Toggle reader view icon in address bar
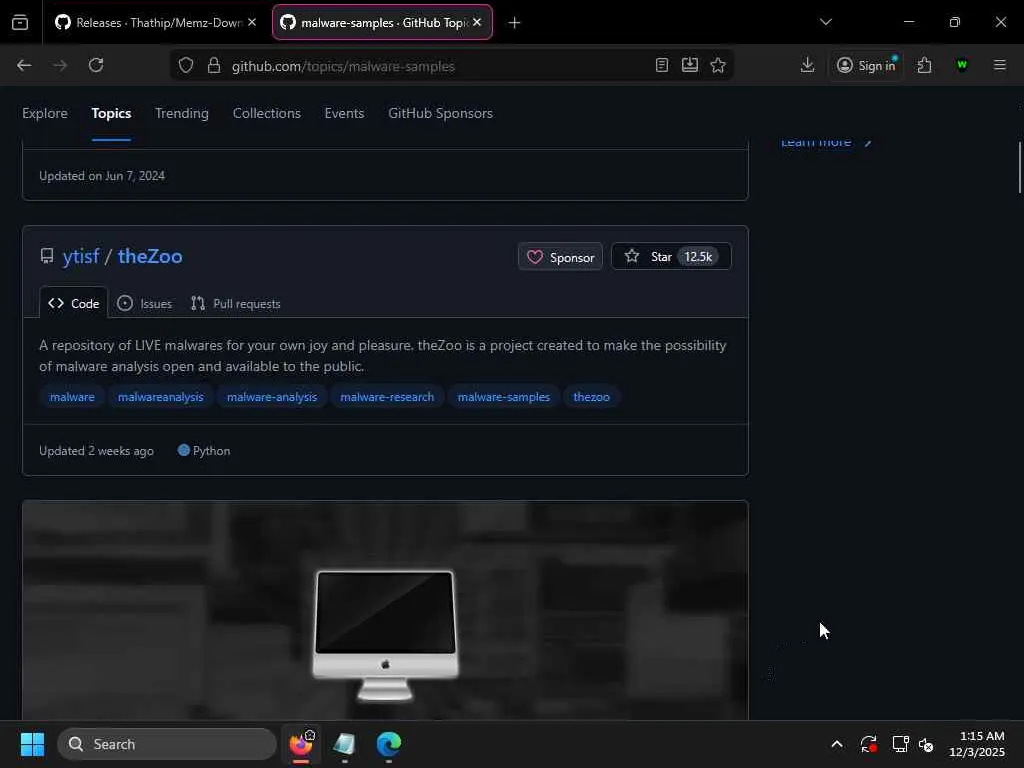 [x=662, y=65]
